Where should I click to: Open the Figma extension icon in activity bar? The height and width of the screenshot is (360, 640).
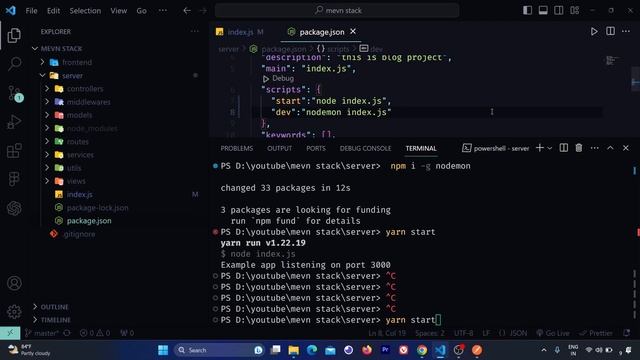[x=14, y=179]
